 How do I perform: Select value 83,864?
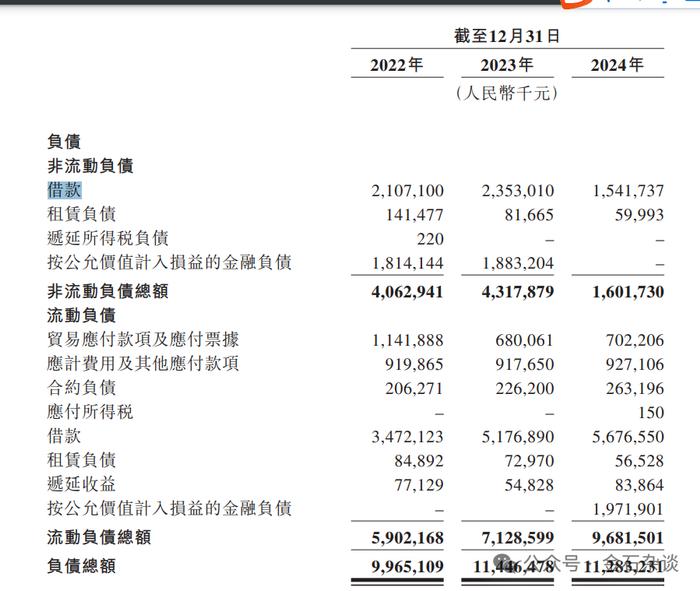point(639,485)
